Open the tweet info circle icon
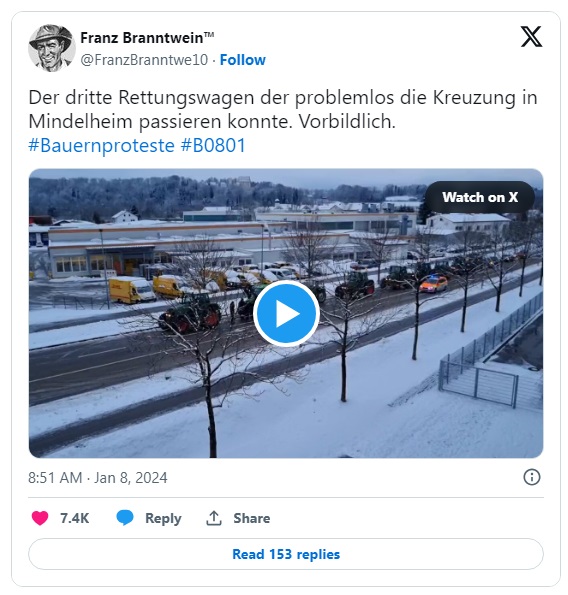Viewport: 568px width, 595px height. pyautogui.click(x=532, y=477)
